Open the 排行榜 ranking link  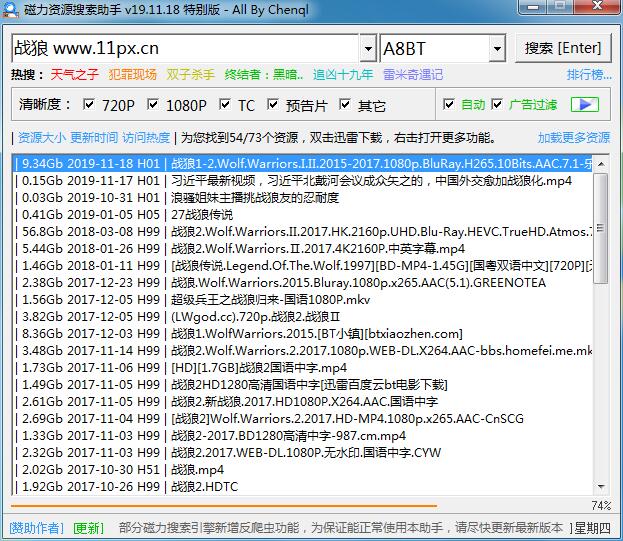(x=589, y=74)
